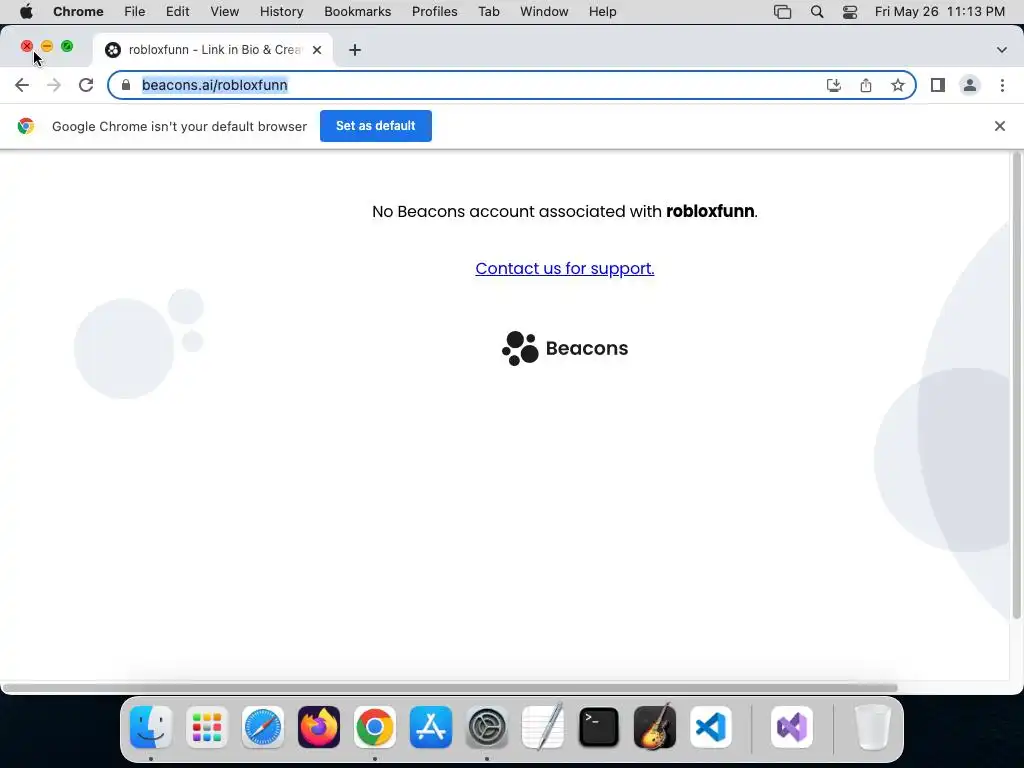1024x768 pixels.
Task: Open TextEdit from the Dock
Action: tap(543, 727)
